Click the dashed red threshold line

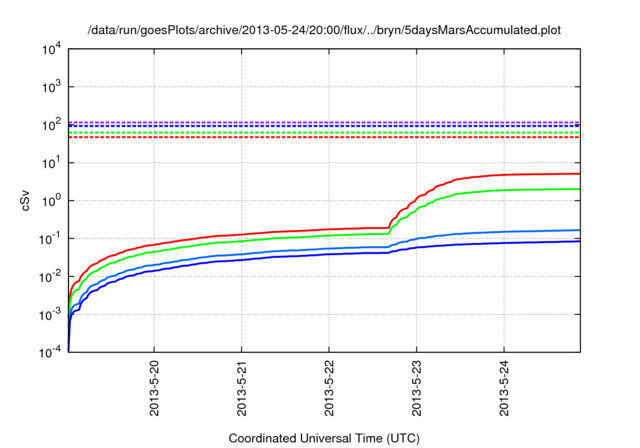tap(324, 138)
